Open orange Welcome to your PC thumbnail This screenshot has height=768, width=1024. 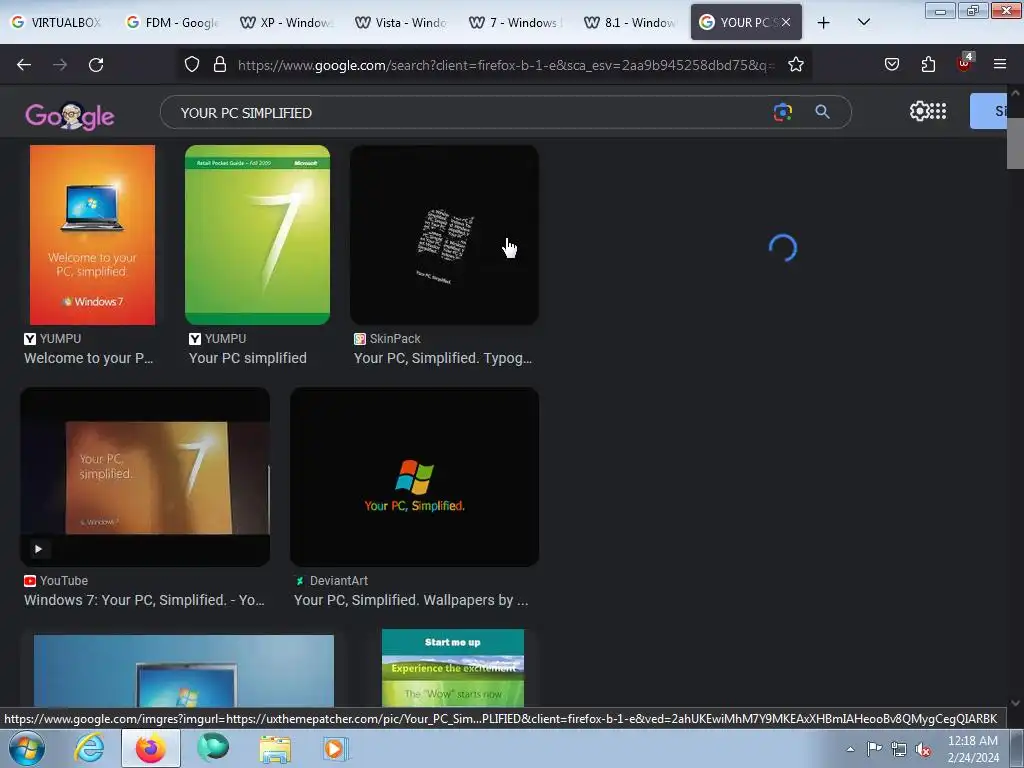tap(92, 235)
